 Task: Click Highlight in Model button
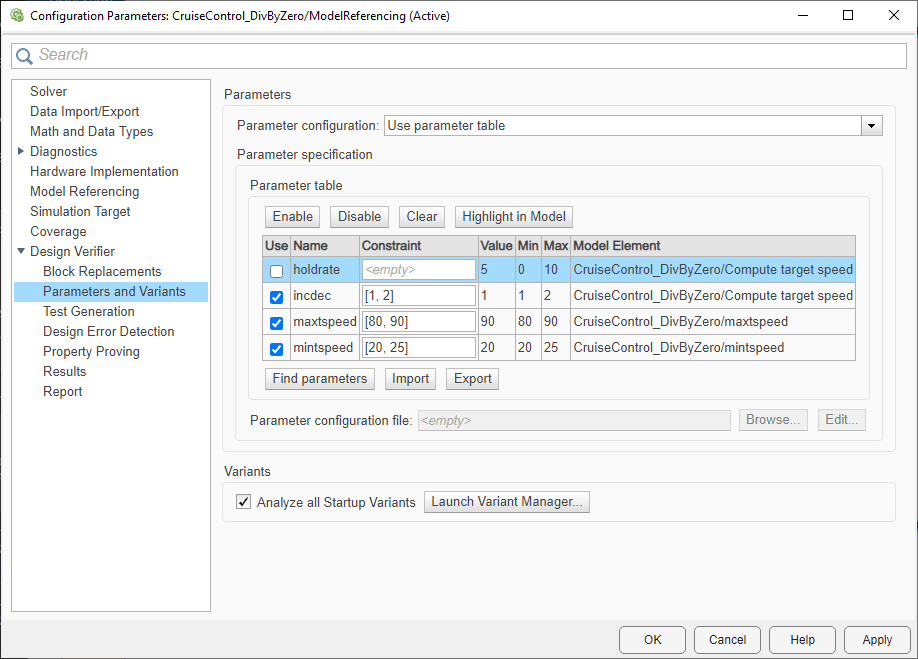(x=514, y=217)
